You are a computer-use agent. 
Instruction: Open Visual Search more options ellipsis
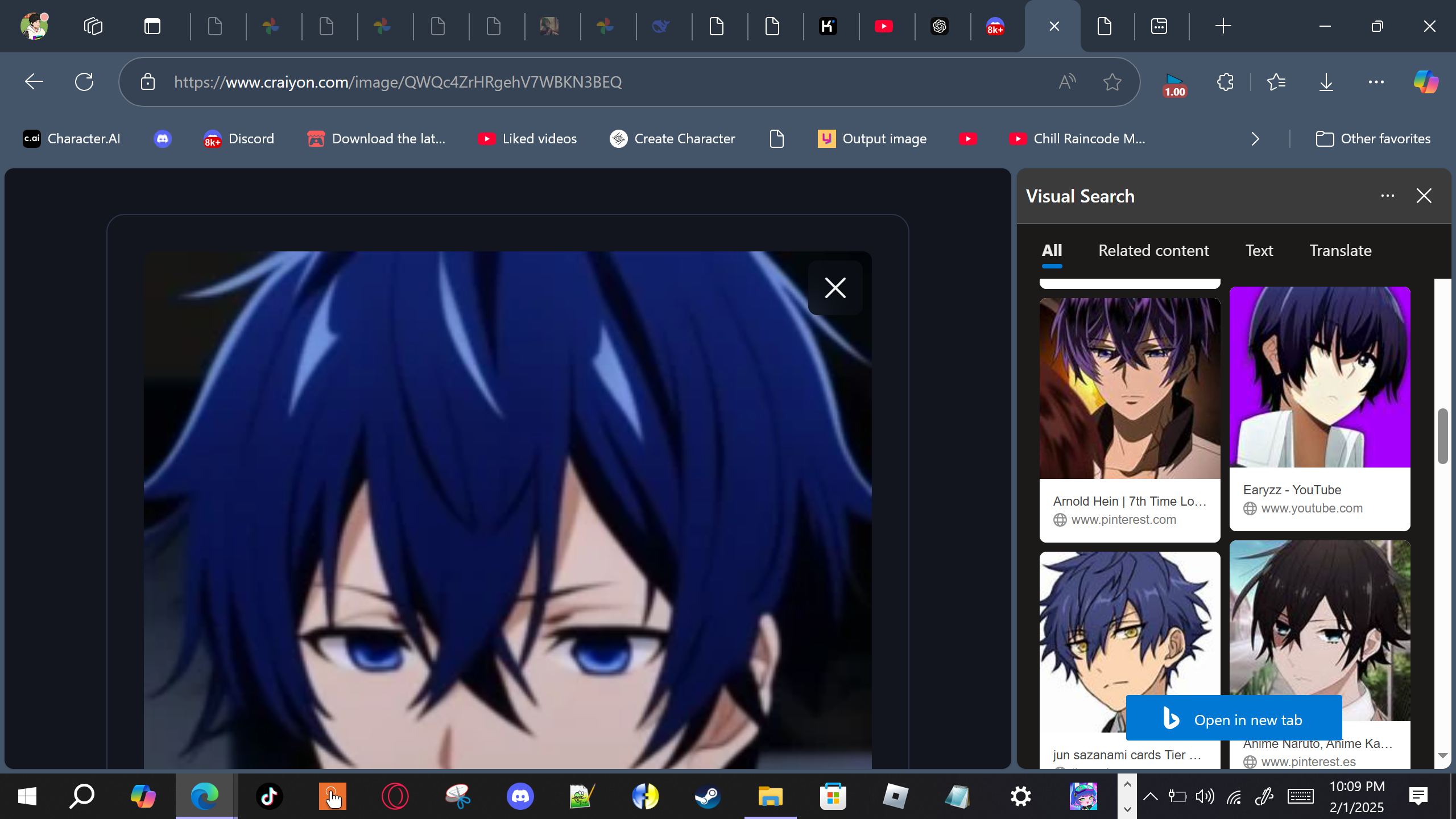(x=1387, y=196)
